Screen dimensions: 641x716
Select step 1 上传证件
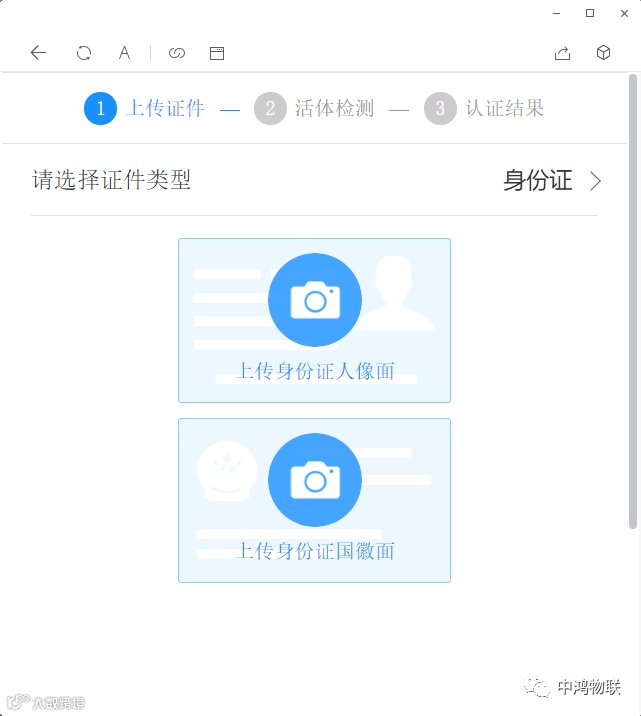tap(144, 108)
